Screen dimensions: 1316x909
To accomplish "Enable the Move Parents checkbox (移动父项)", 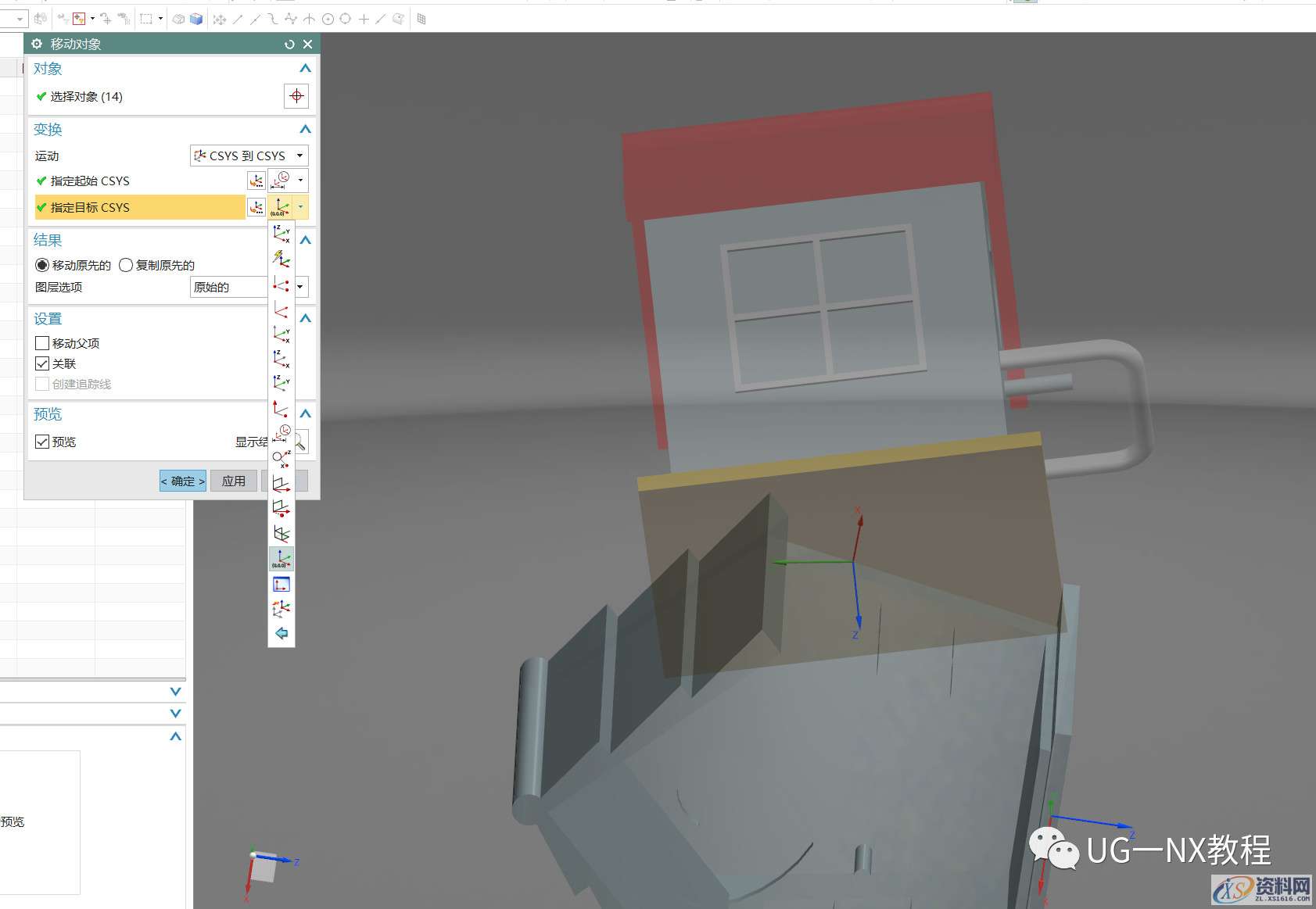I will (42, 343).
